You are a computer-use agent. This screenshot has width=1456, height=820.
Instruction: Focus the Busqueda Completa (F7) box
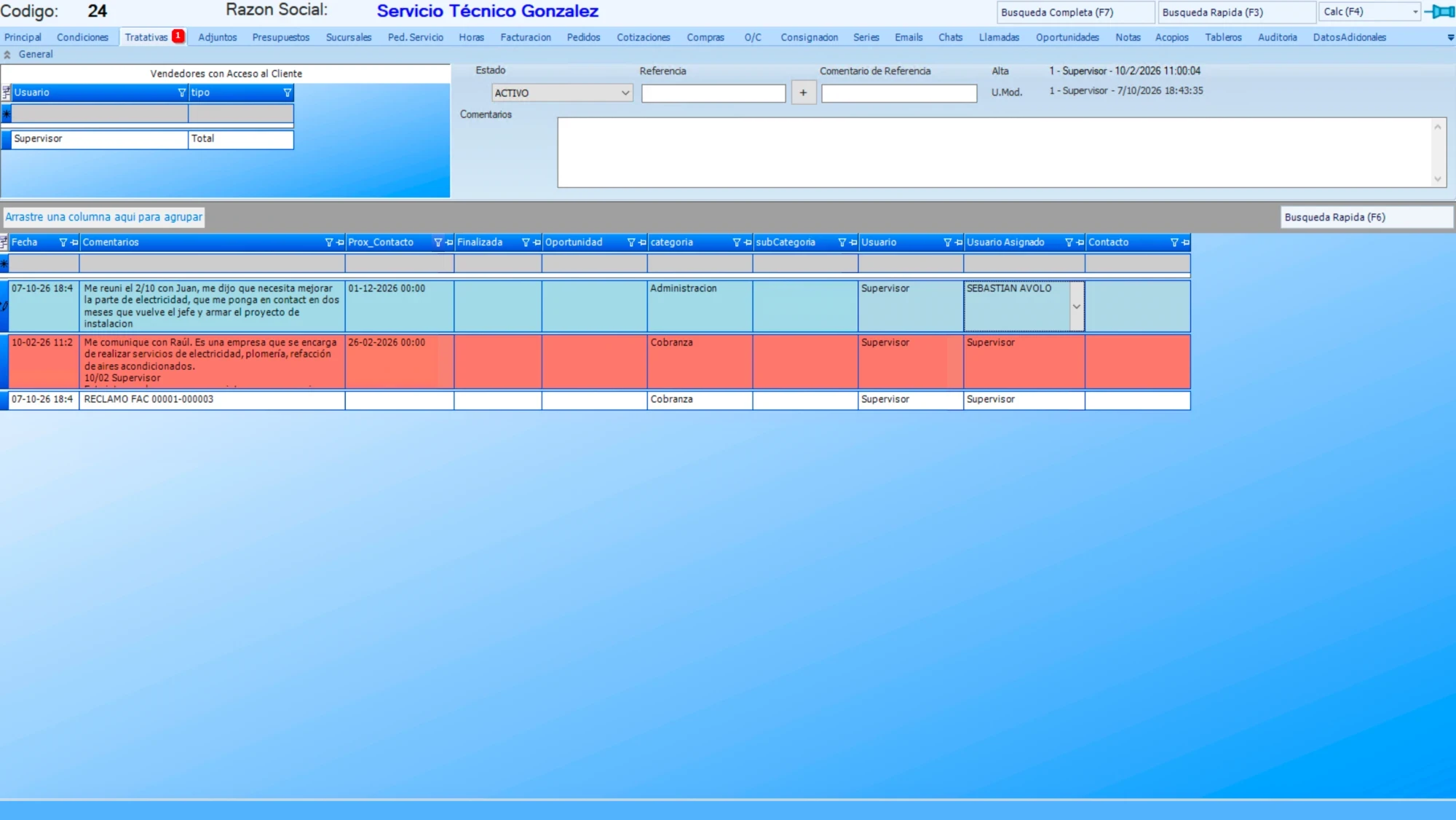[1075, 12]
